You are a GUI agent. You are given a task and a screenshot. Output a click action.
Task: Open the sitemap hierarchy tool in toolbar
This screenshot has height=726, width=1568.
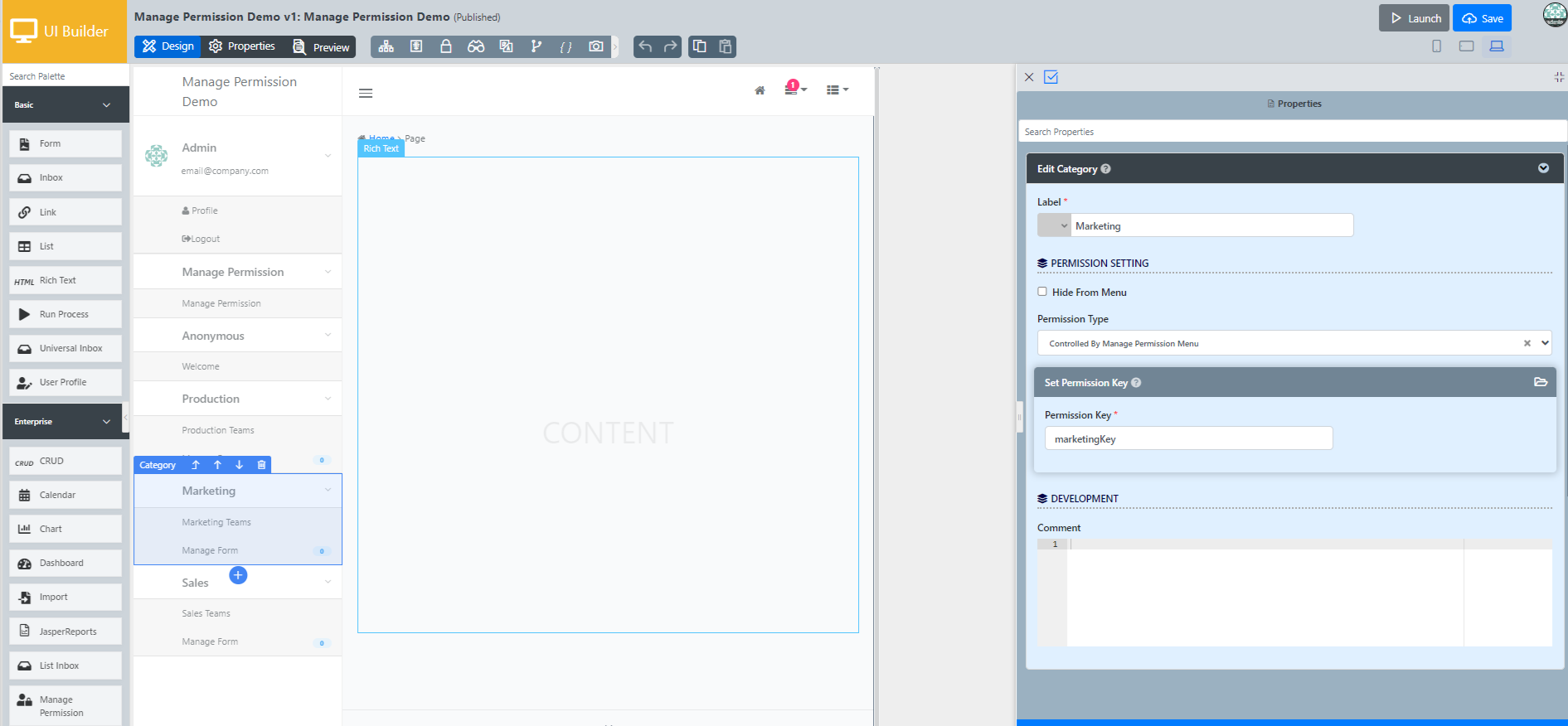(x=386, y=46)
